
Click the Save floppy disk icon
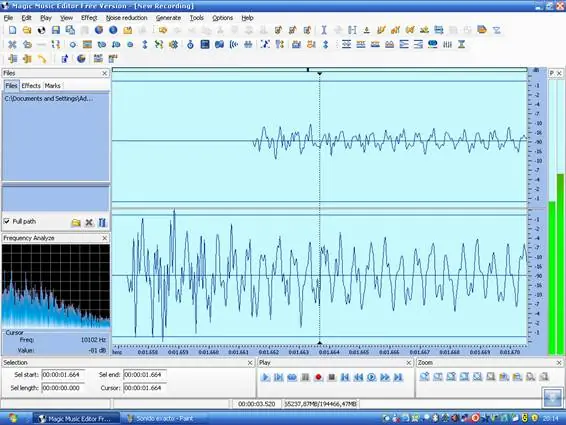coord(56,30)
